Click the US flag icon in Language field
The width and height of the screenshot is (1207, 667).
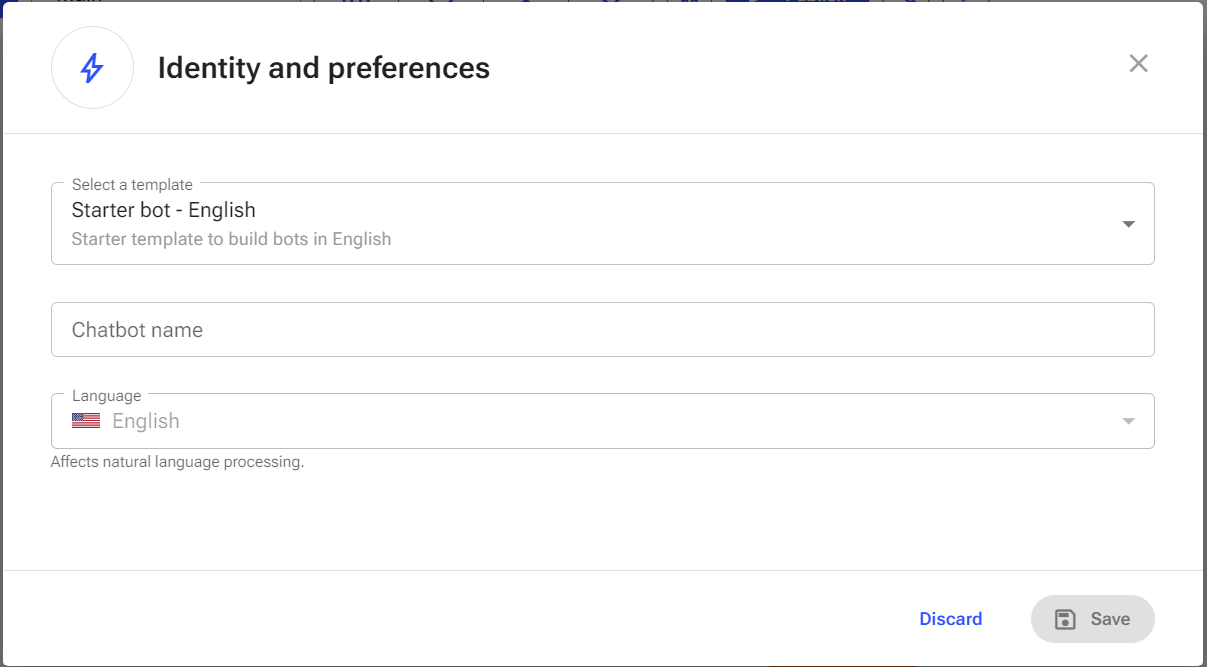click(x=86, y=421)
